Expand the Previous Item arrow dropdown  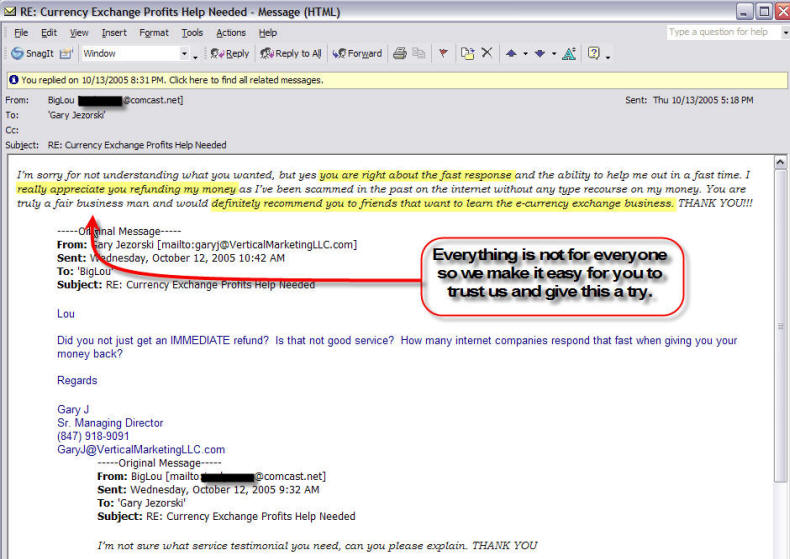click(524, 54)
